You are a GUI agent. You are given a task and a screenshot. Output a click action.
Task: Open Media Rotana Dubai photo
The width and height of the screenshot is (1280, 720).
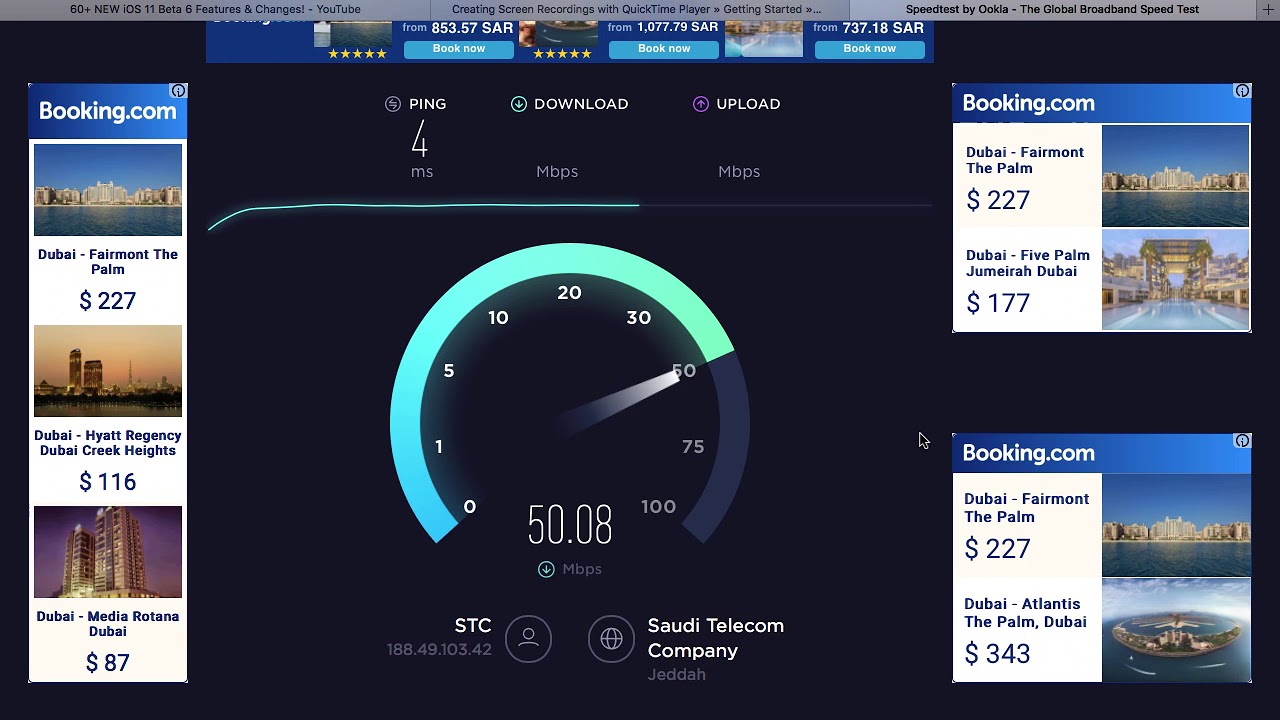(x=108, y=552)
